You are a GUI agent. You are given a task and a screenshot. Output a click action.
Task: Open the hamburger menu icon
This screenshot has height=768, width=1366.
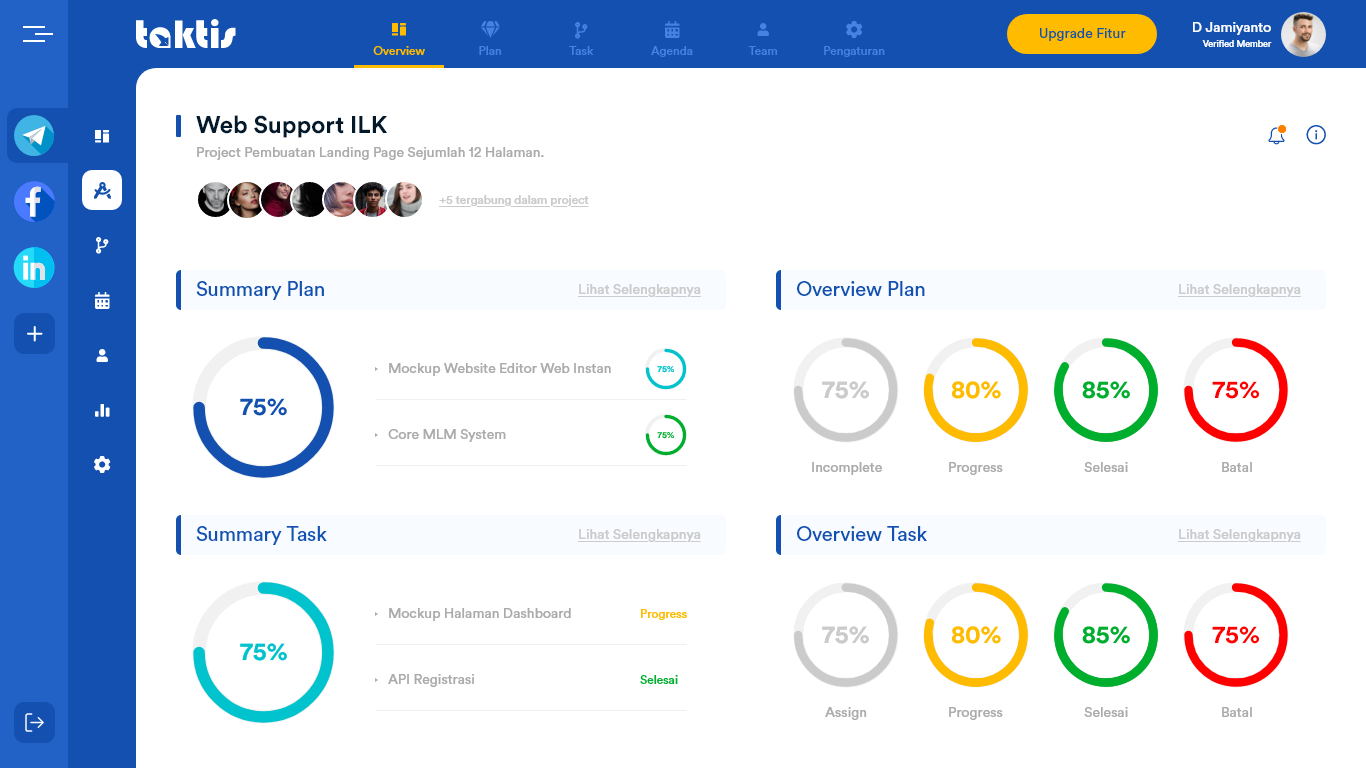pos(38,34)
